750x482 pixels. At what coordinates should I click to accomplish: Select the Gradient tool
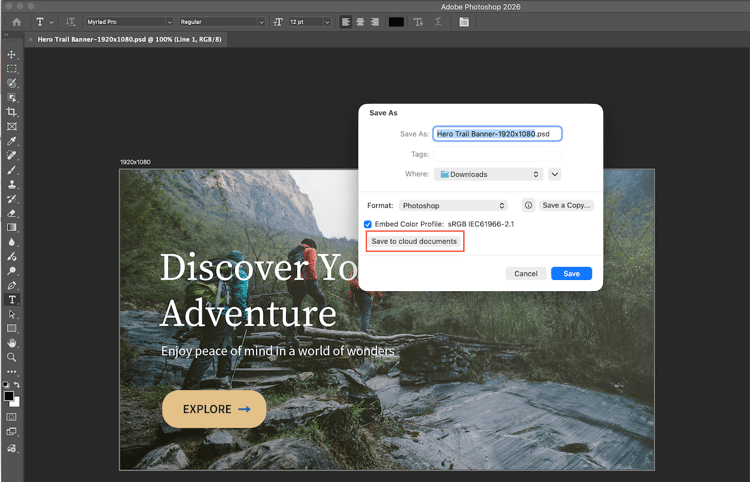point(11,228)
